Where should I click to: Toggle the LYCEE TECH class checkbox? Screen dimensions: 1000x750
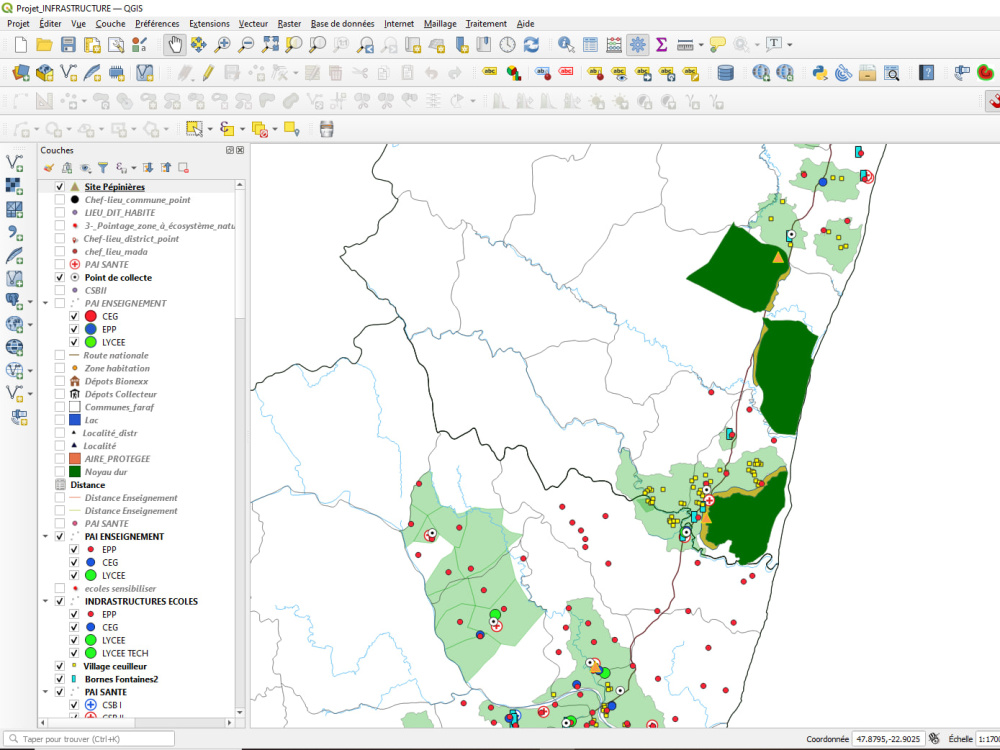tap(74, 653)
